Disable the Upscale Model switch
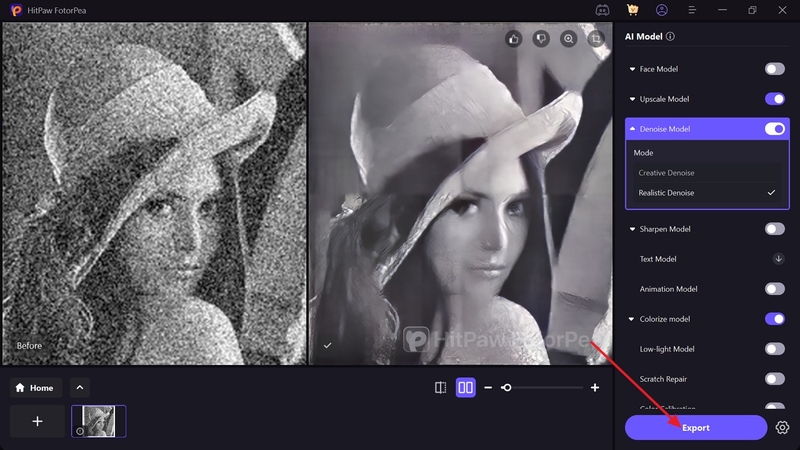This screenshot has width=800, height=450. tap(774, 99)
